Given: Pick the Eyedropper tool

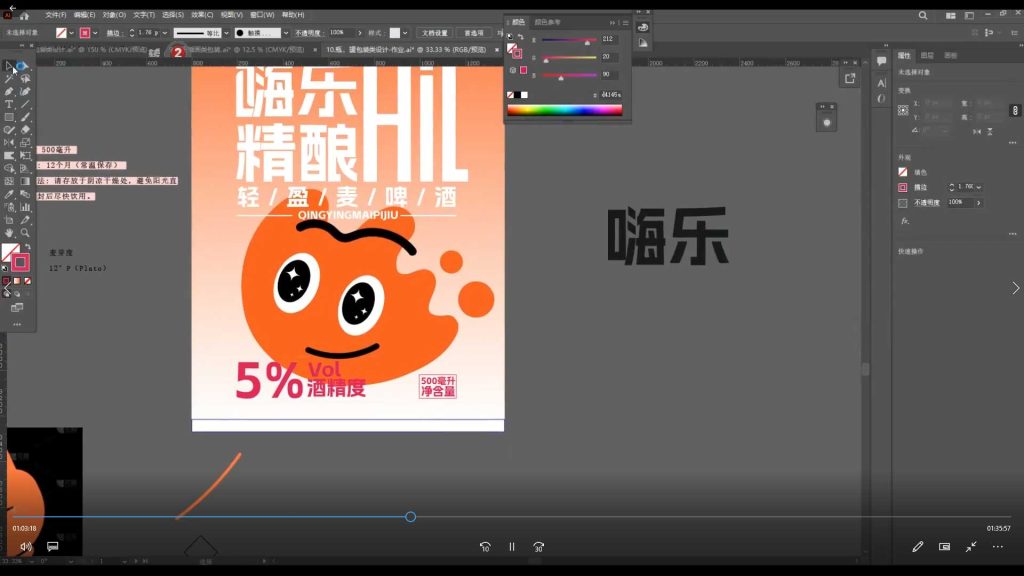Looking at the screenshot, I should pyautogui.click(x=8, y=193).
